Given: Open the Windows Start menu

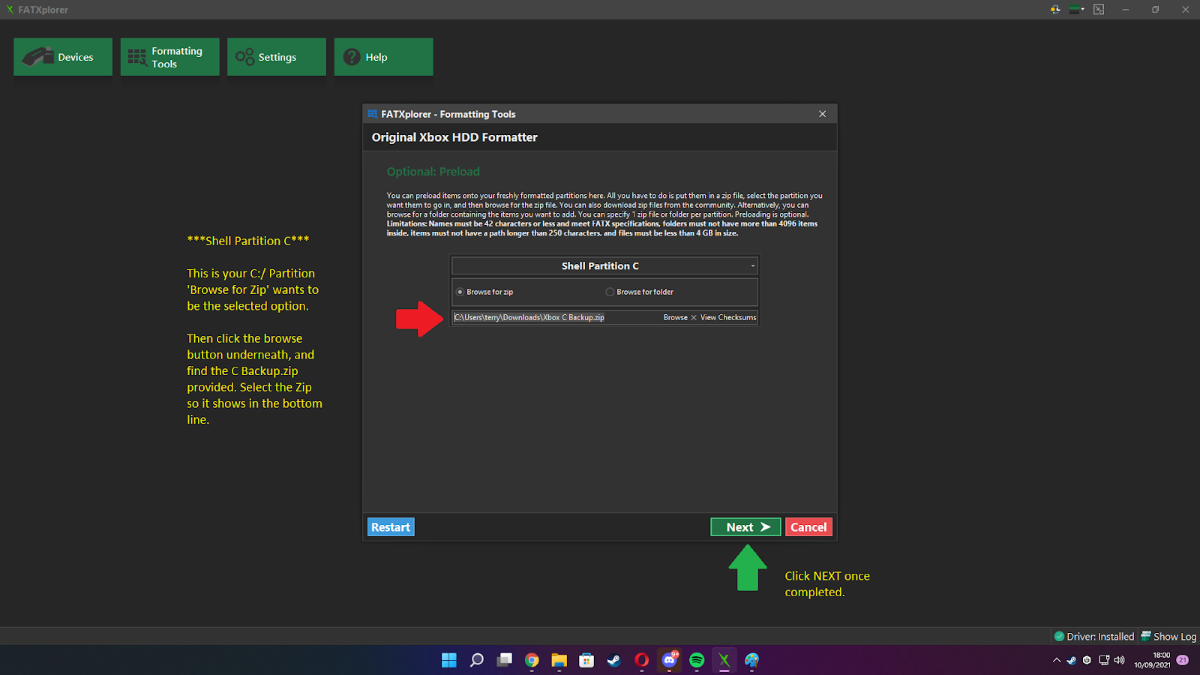Looking at the screenshot, I should (x=449, y=660).
